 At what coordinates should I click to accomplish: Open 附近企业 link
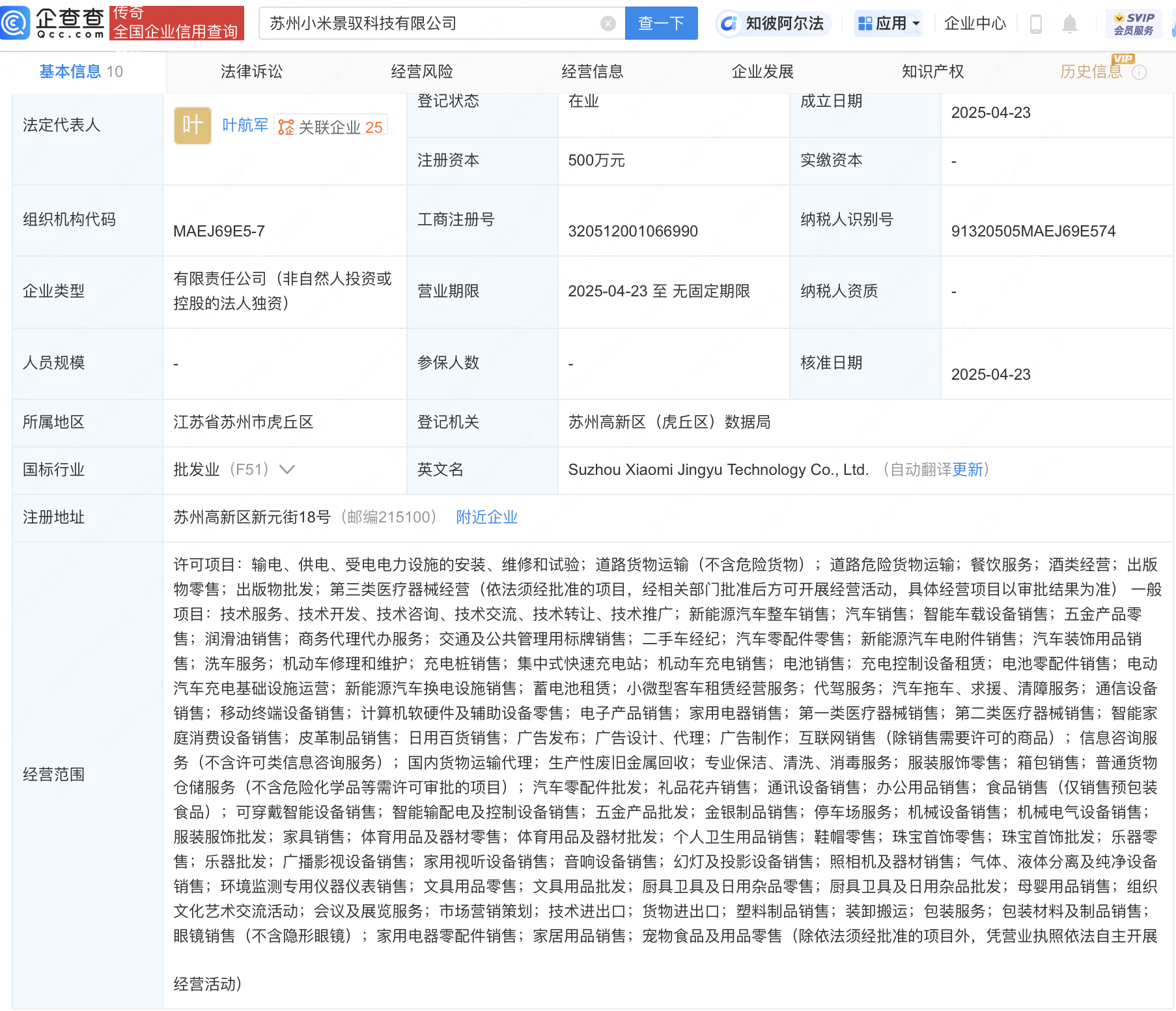(487, 517)
